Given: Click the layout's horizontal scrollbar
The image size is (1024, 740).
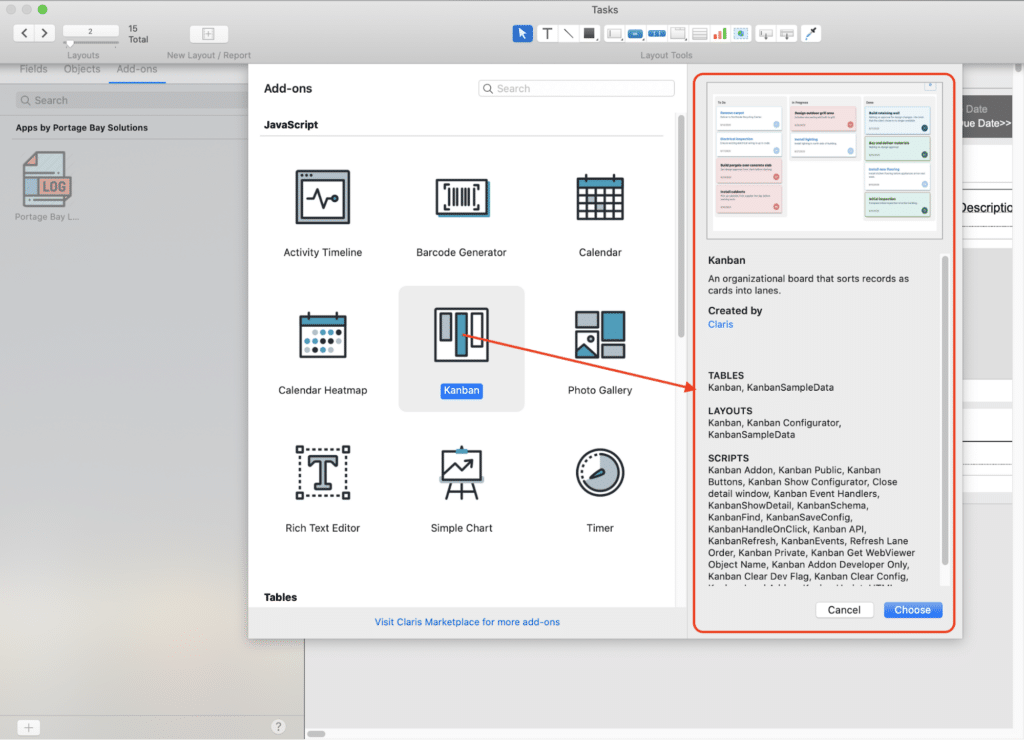Looking at the screenshot, I should tap(316, 733).
